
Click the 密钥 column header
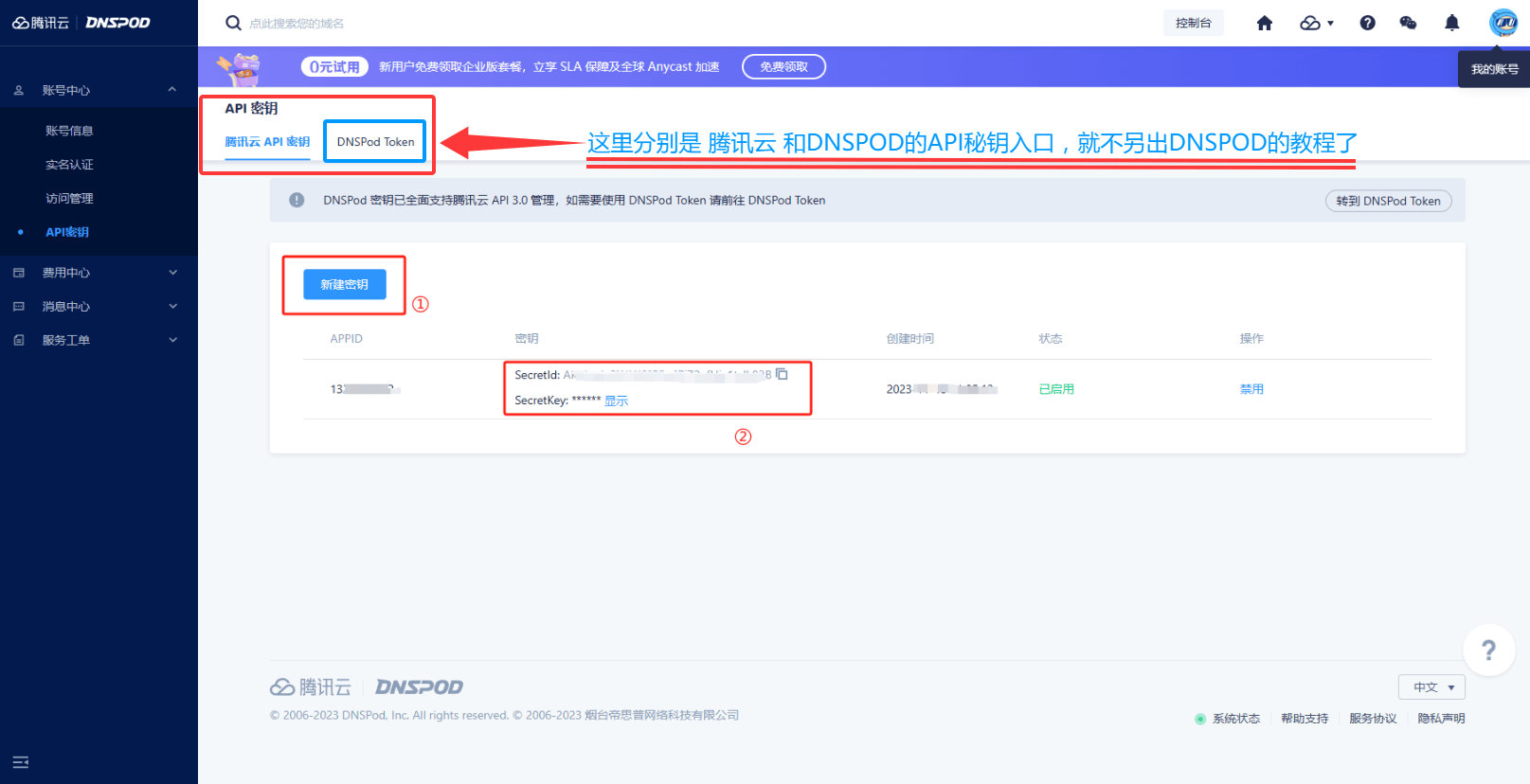pos(527,339)
